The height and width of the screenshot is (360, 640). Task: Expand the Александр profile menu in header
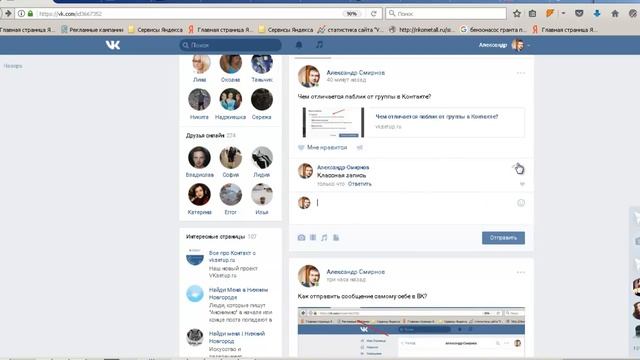(x=504, y=45)
